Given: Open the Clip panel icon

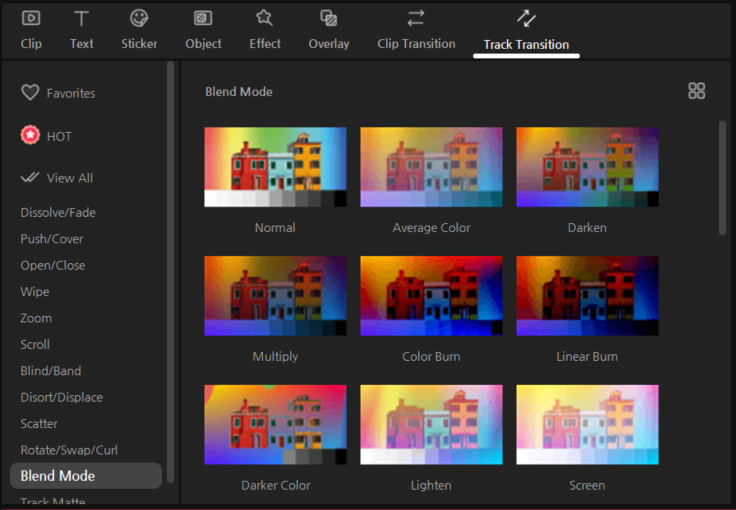Looking at the screenshot, I should click(31, 18).
